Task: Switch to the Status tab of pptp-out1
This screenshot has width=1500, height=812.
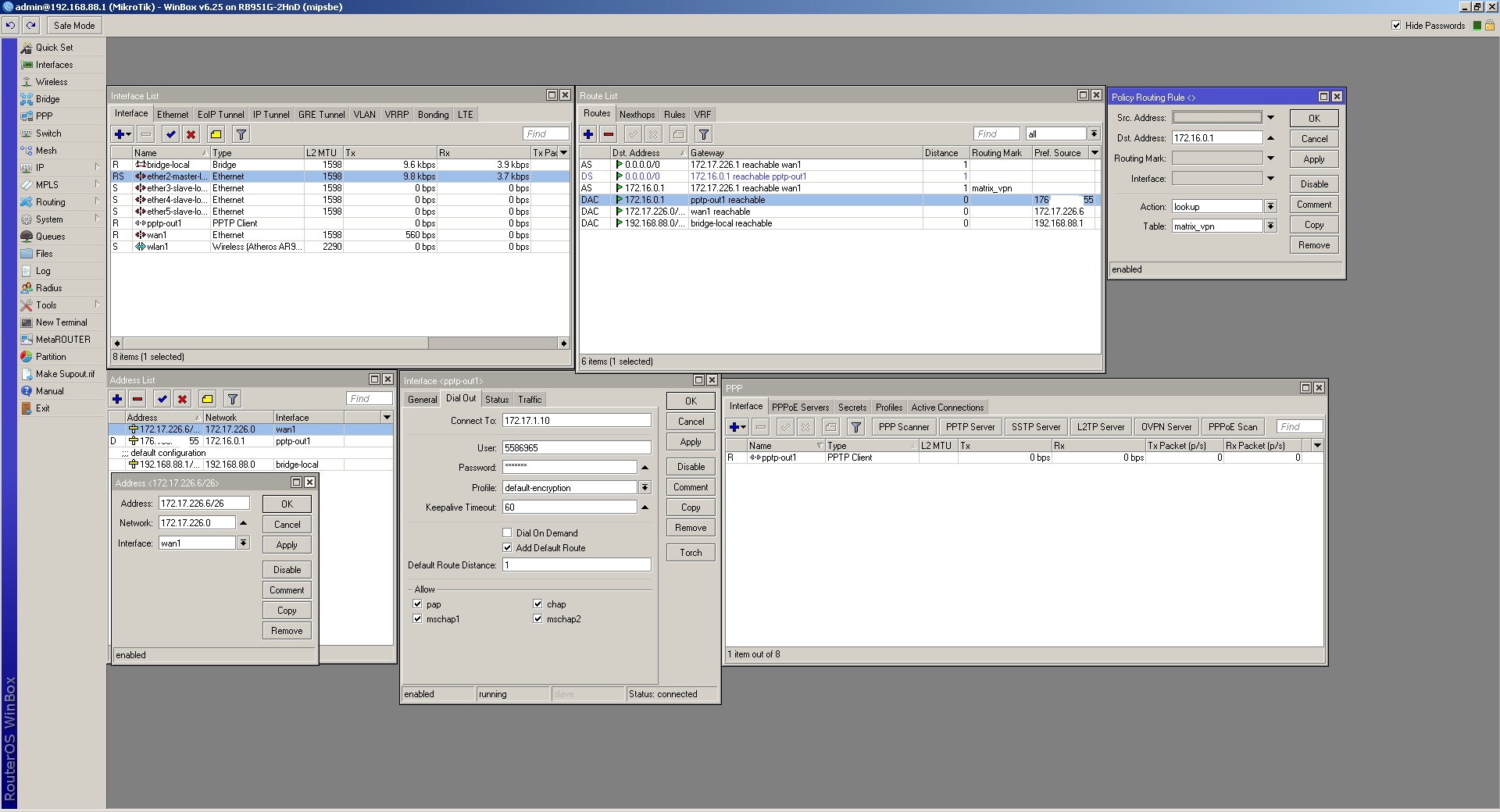Action: (x=497, y=399)
